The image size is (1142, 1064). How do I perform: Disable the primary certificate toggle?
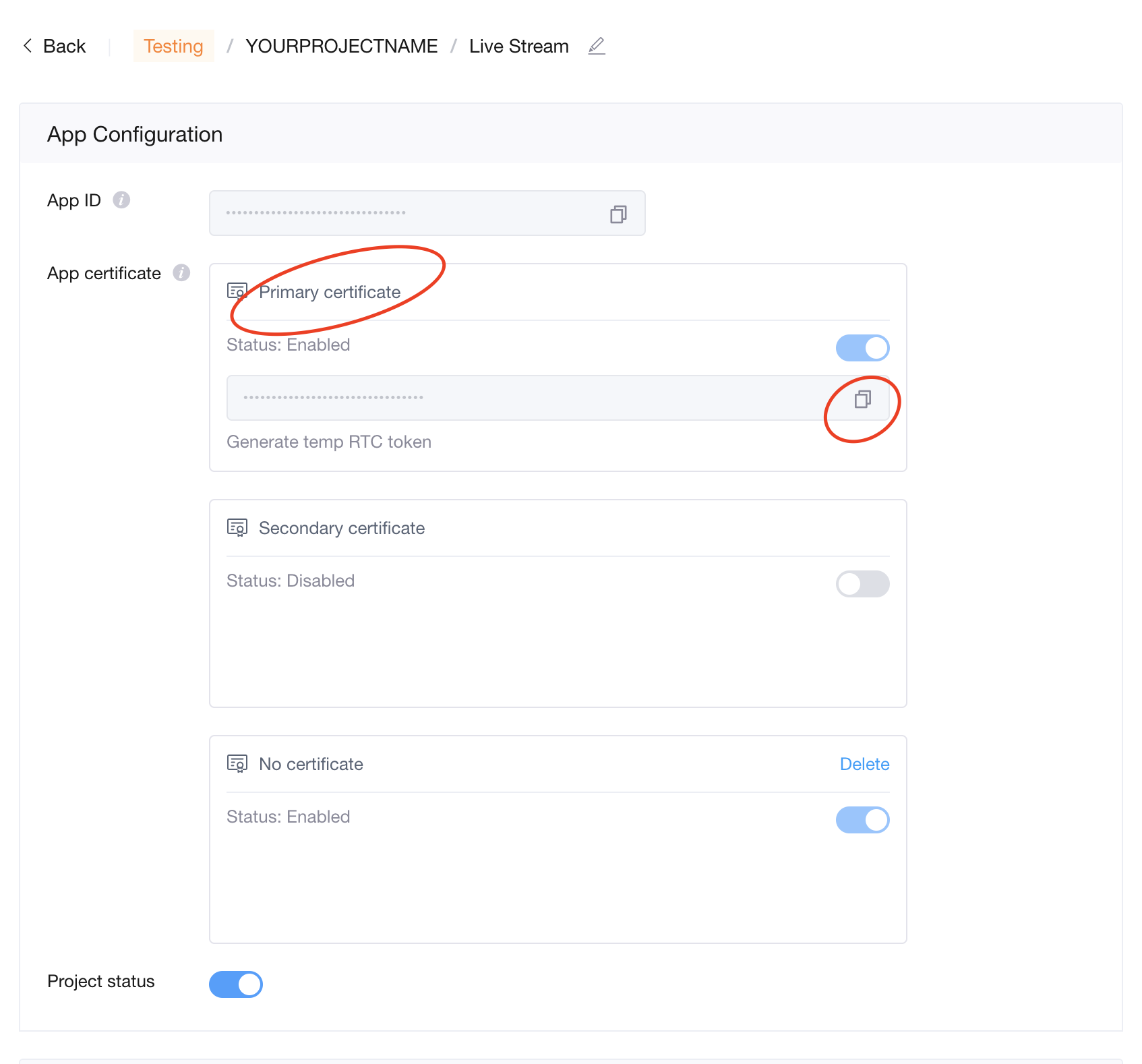pos(862,348)
